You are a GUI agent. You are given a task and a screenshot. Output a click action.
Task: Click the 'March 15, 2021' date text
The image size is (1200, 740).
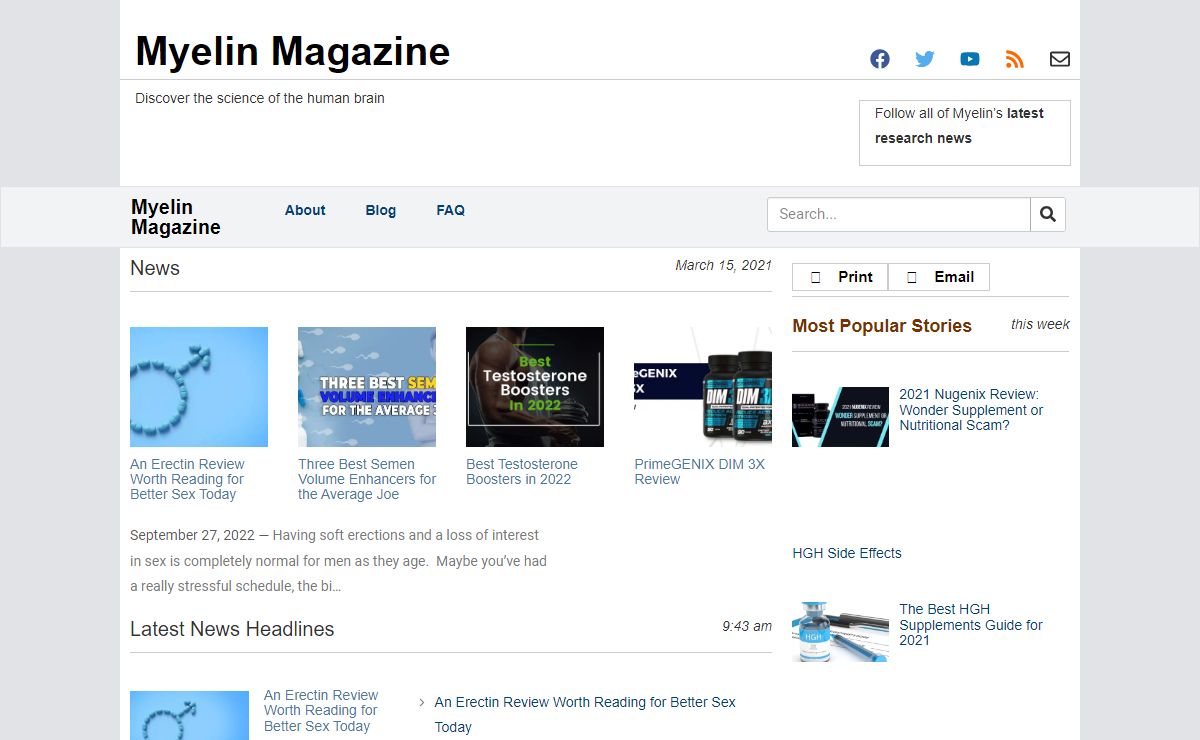click(x=724, y=265)
